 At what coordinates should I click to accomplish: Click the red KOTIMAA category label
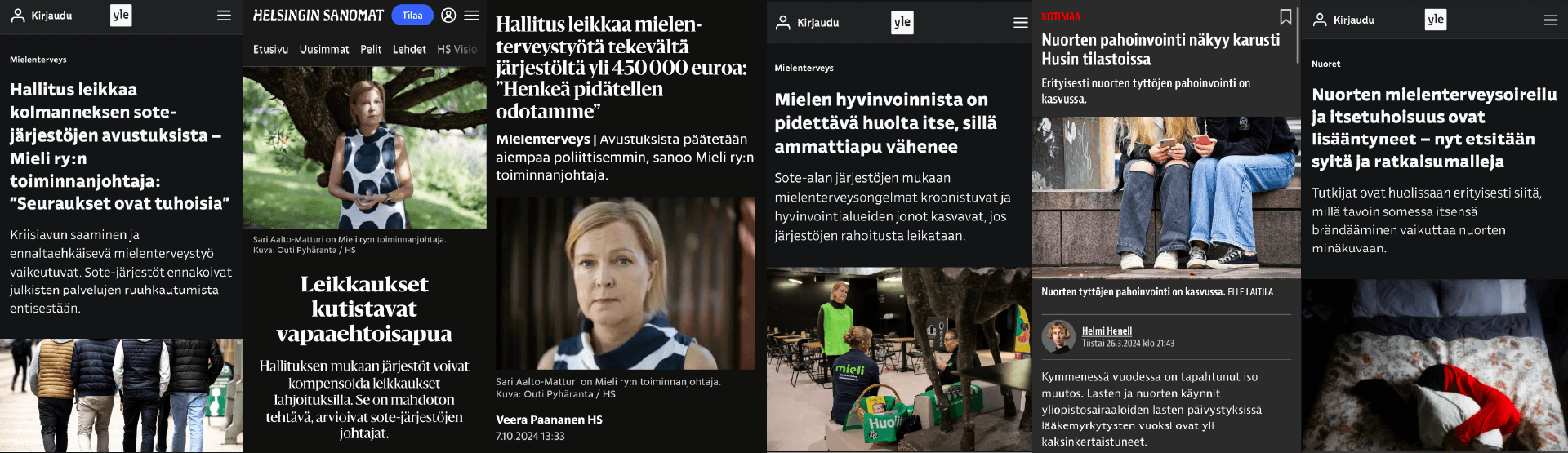(x=1061, y=16)
